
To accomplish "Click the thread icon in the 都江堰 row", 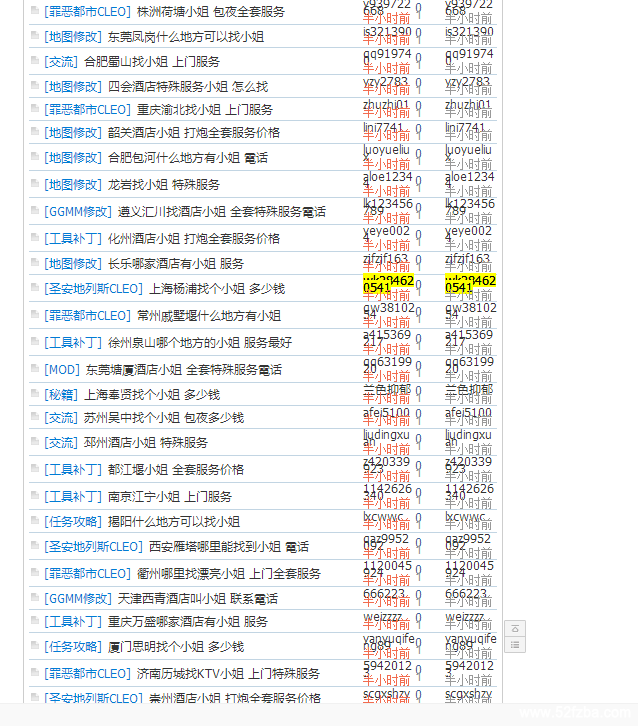I will [34, 468].
